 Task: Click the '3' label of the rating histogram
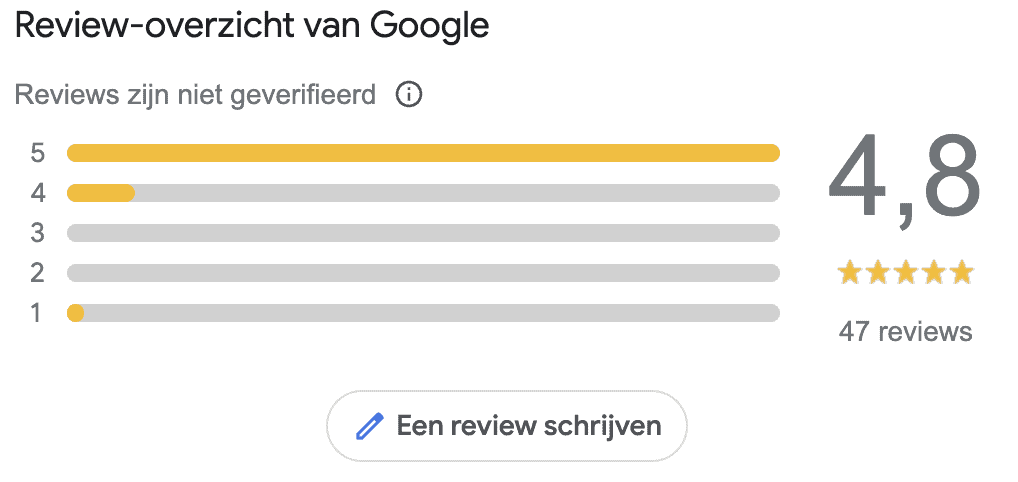38,233
